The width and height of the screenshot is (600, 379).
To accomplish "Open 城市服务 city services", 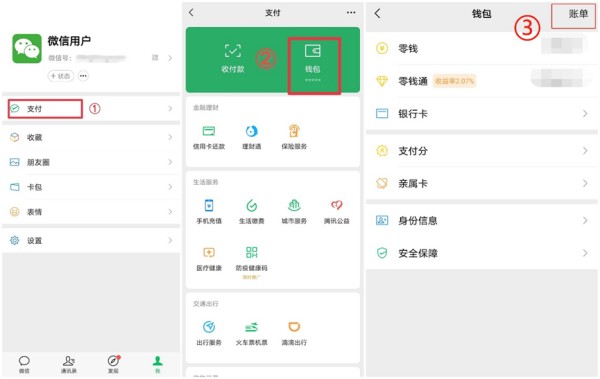I will tap(294, 212).
